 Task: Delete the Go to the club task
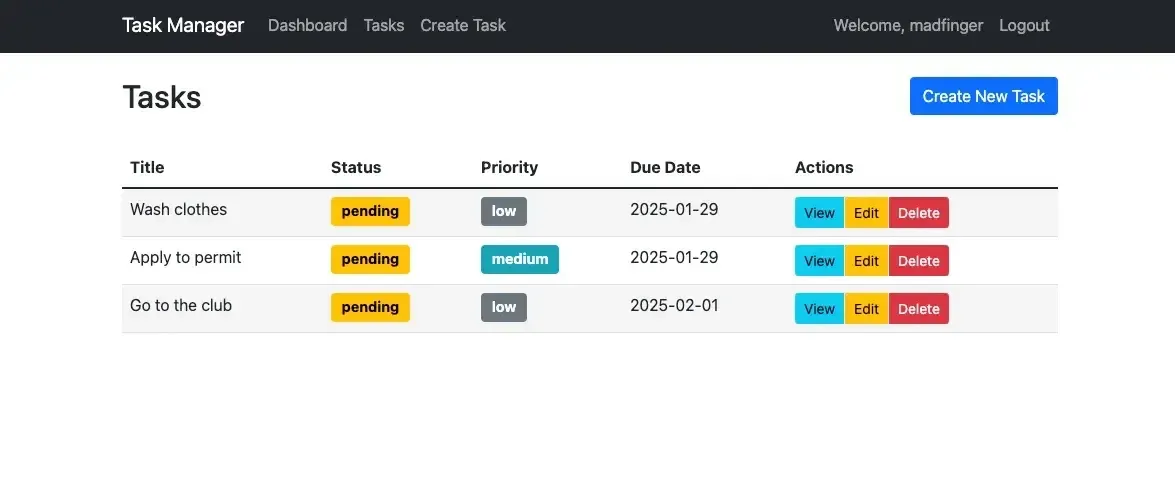pyautogui.click(x=918, y=309)
